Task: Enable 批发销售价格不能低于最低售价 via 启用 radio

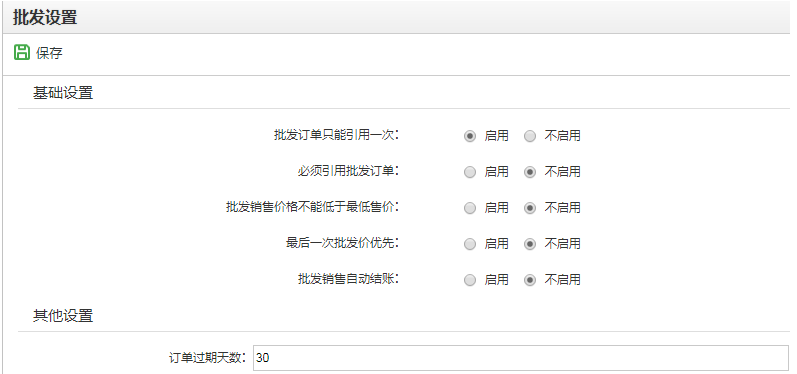Action: click(470, 208)
